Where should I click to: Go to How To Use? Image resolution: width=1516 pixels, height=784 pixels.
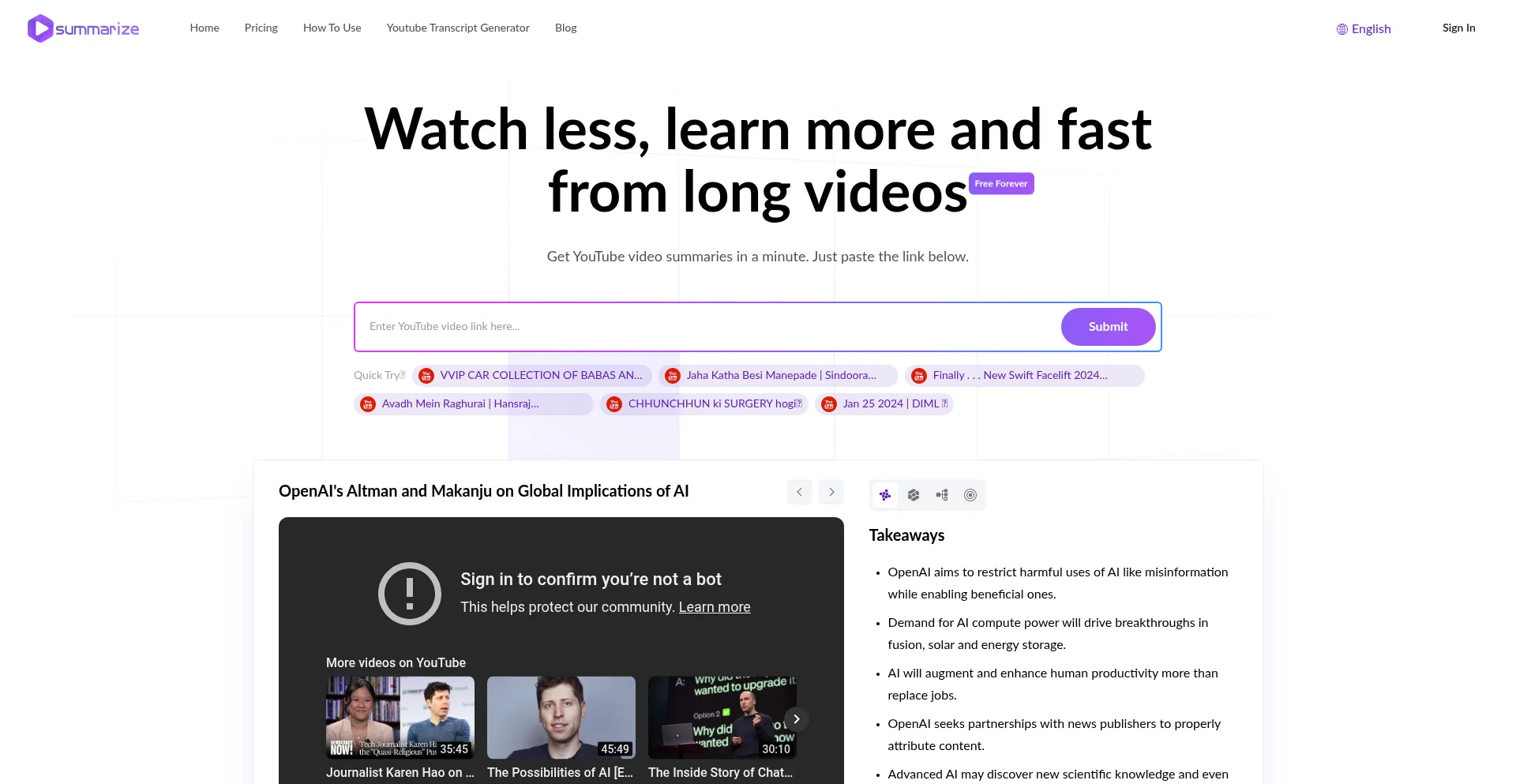[x=332, y=28]
